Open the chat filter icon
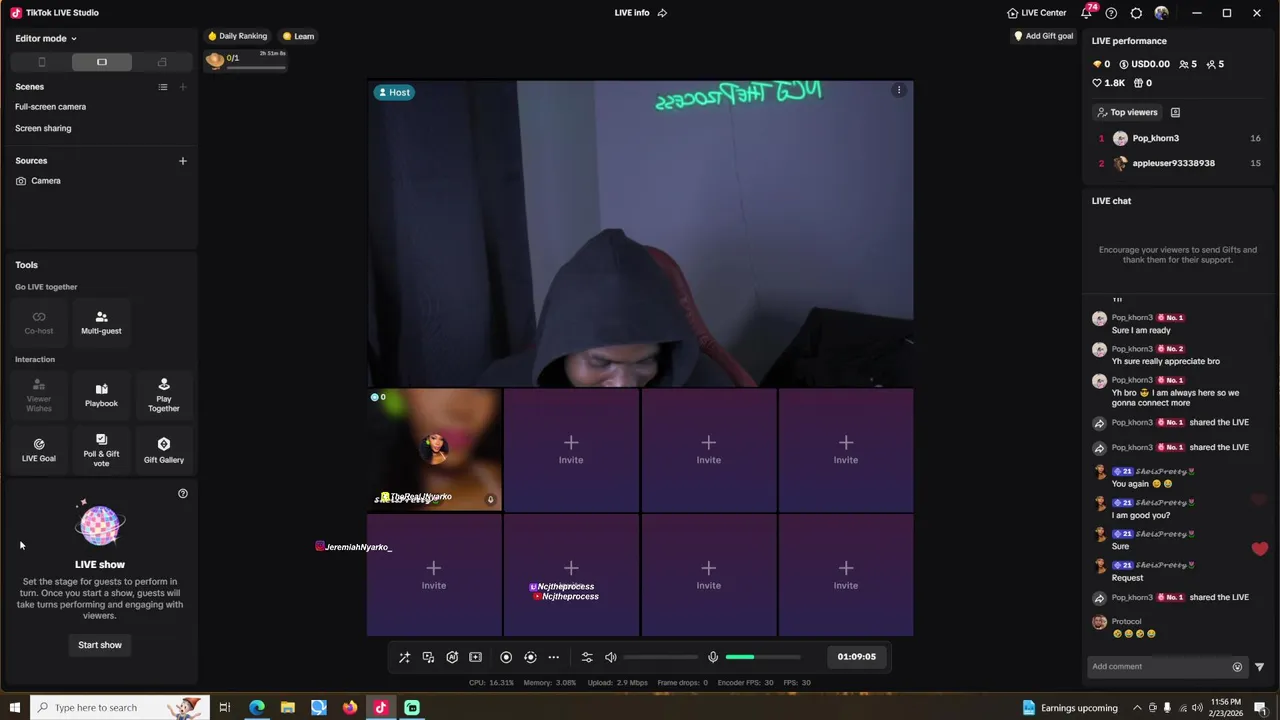 pos(1259,667)
